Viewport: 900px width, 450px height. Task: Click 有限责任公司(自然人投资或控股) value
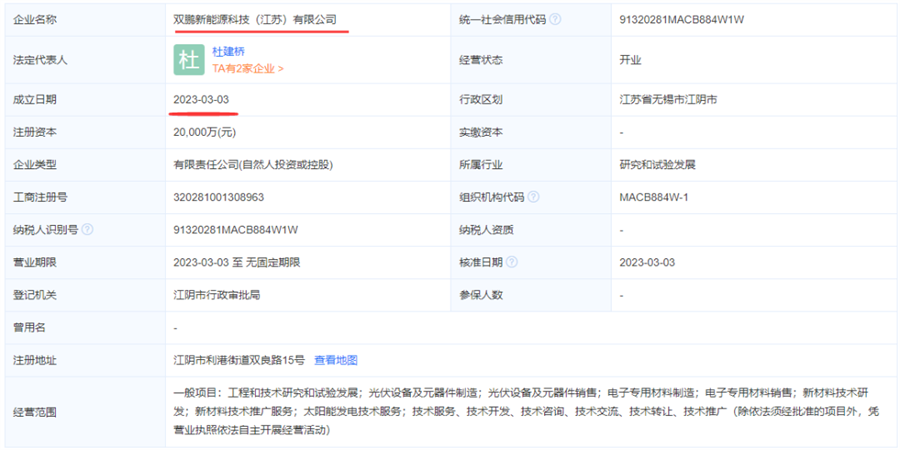(x=253, y=165)
